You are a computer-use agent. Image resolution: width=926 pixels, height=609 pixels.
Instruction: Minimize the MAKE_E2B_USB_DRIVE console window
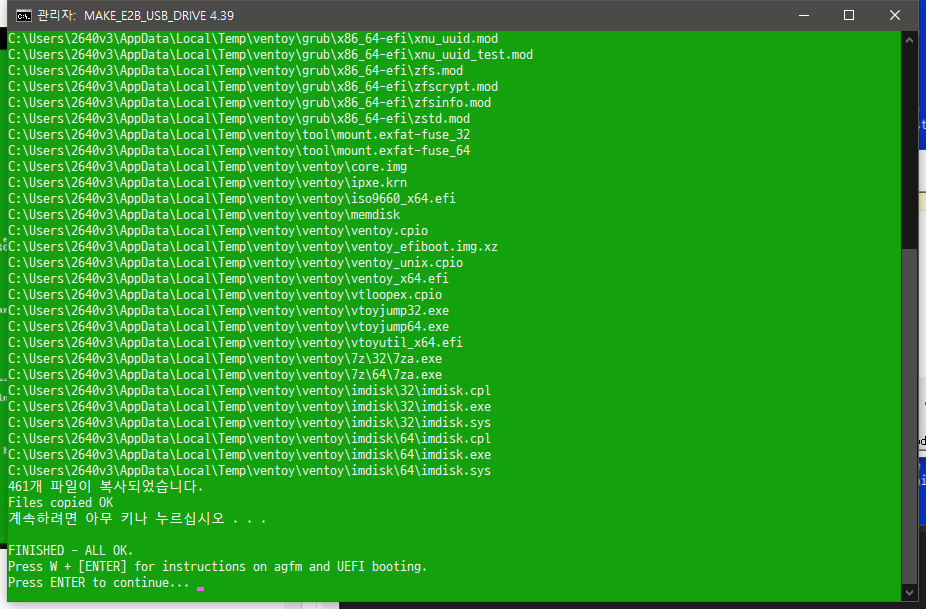(804, 15)
